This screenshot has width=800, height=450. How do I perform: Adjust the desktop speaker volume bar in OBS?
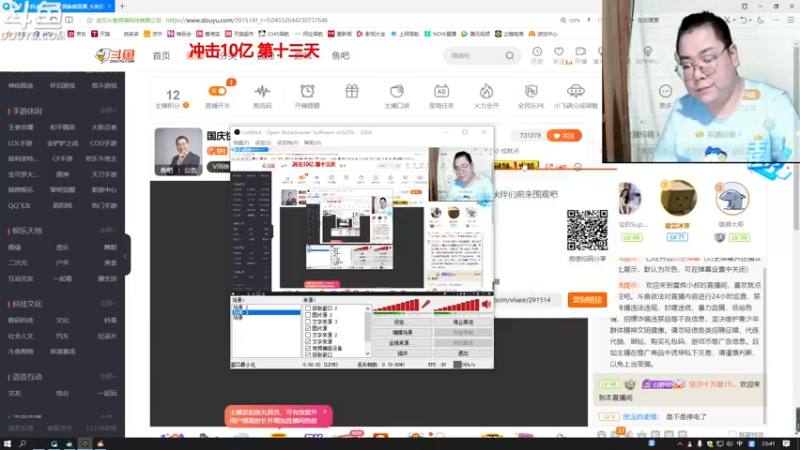pyautogui.click(x=457, y=305)
